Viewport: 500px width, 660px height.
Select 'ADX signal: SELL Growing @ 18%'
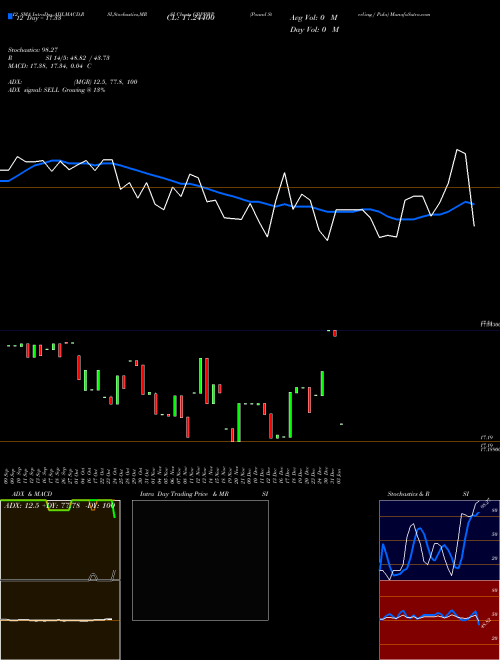57,90
